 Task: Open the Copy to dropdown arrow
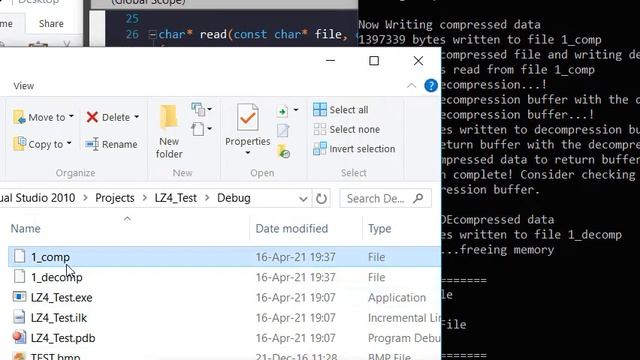click(69, 143)
